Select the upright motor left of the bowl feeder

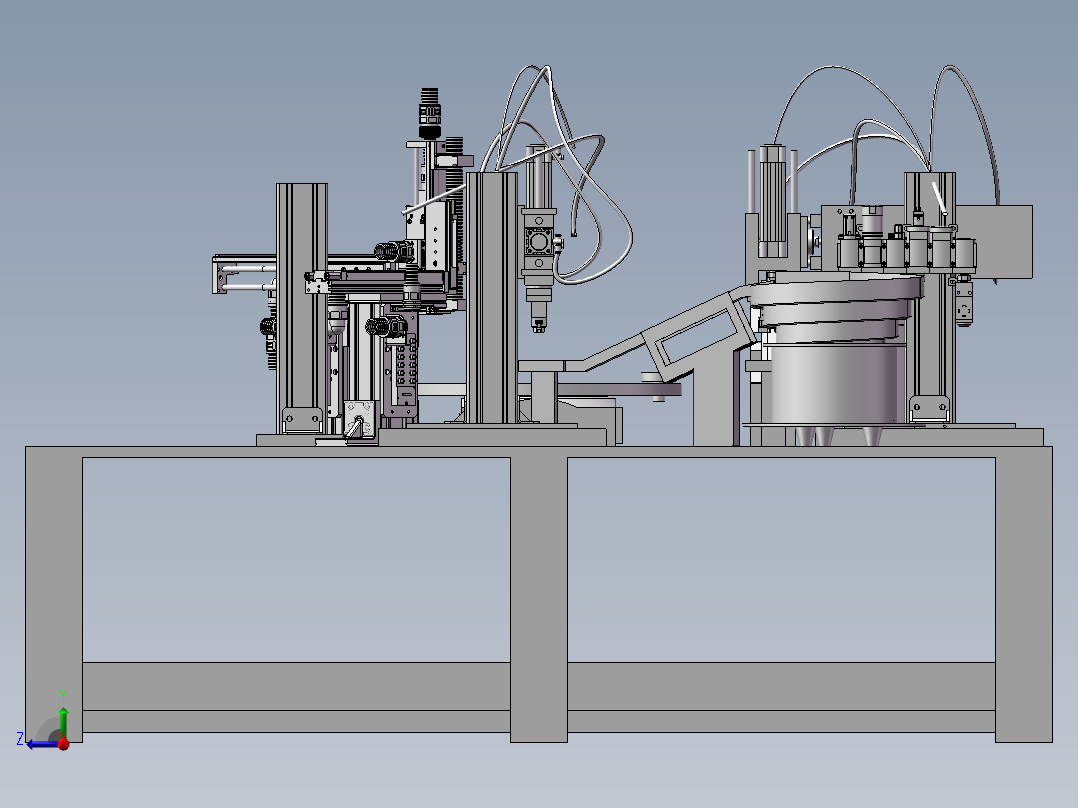(772, 201)
